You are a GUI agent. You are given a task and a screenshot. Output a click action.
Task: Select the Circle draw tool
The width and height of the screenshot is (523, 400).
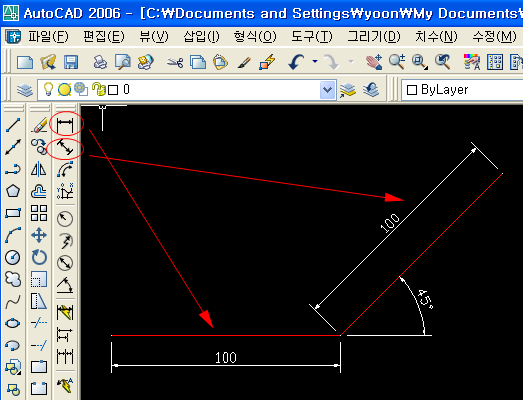click(13, 257)
